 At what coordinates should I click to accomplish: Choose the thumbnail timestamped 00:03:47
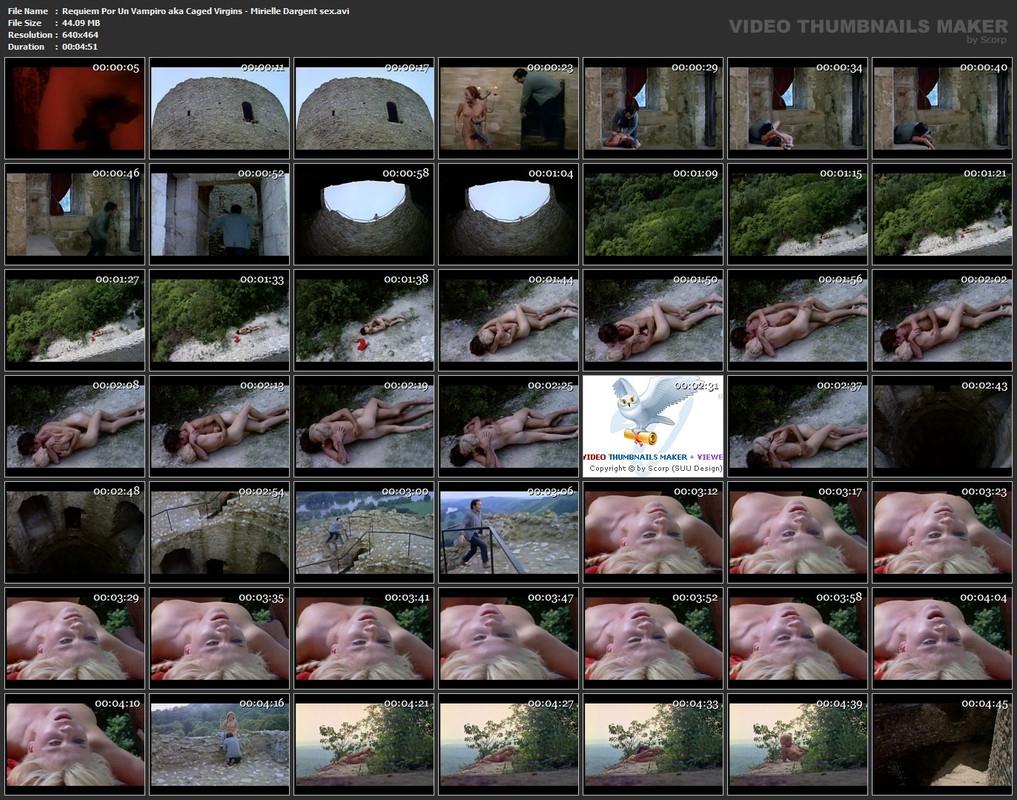coord(509,638)
